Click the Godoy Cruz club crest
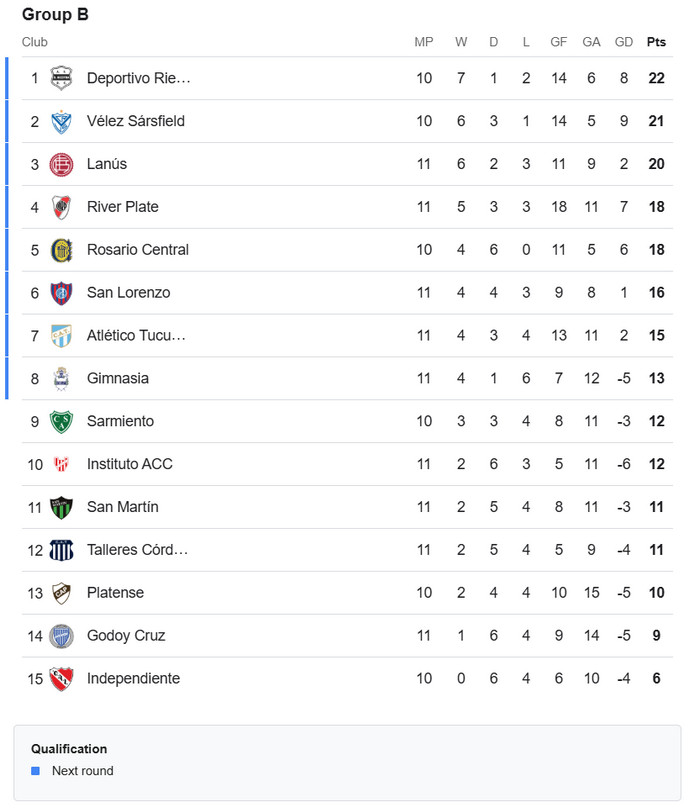The width and height of the screenshot is (700, 808). 62,636
